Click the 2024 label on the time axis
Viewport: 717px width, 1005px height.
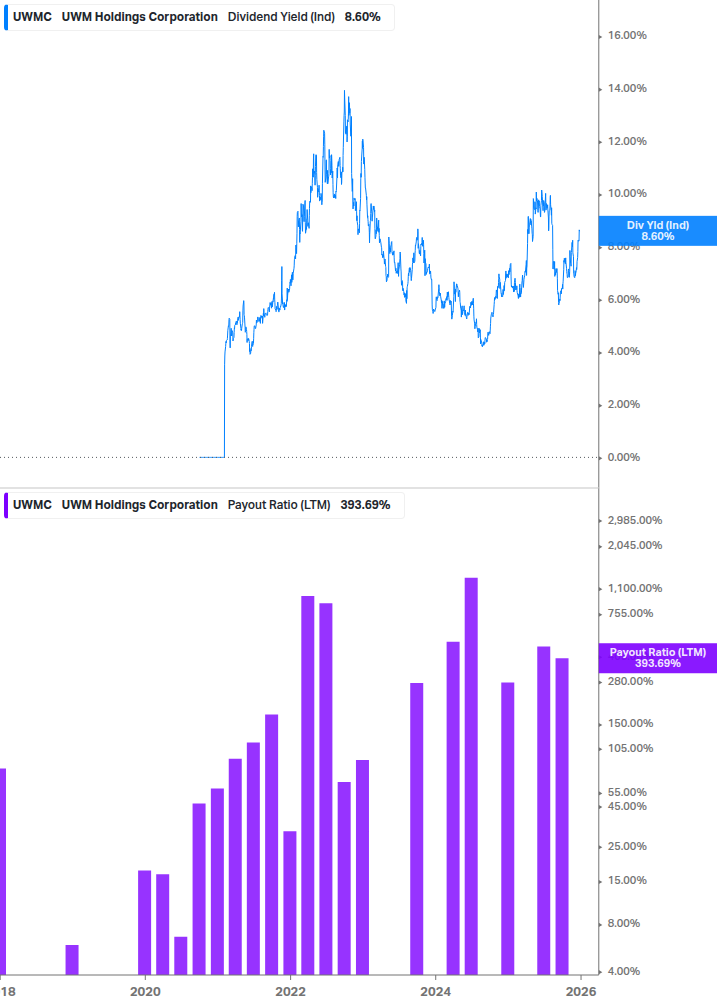pos(436,992)
